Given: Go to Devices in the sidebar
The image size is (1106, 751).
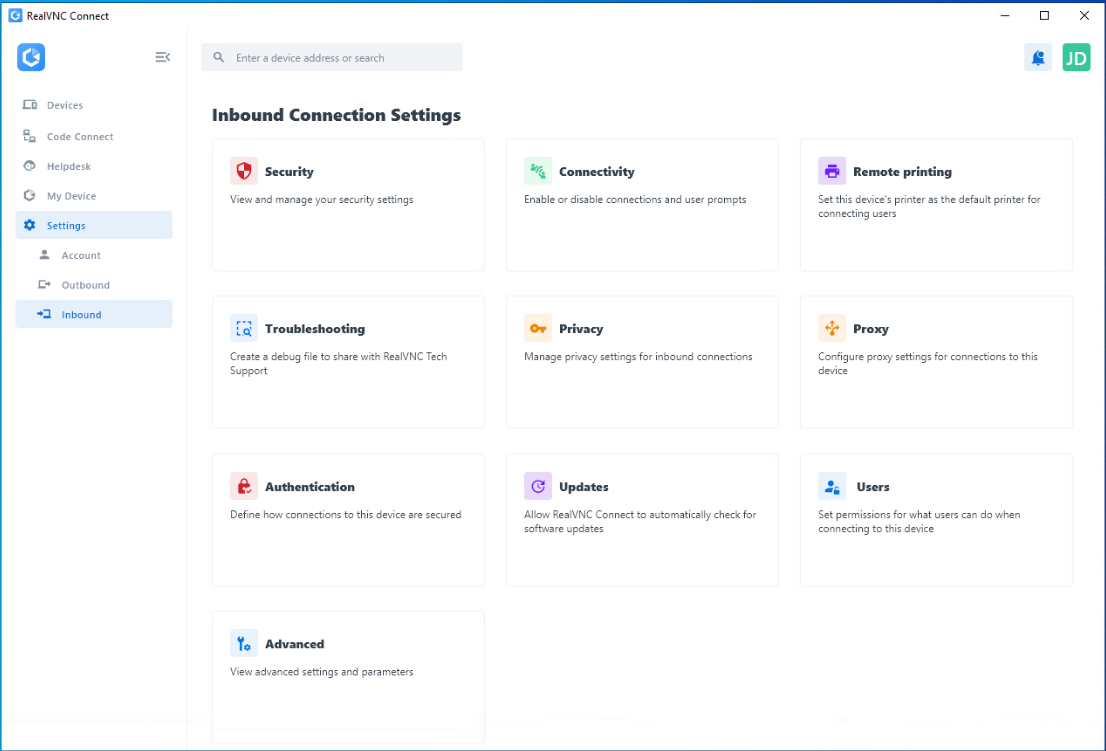Looking at the screenshot, I should 65,106.
